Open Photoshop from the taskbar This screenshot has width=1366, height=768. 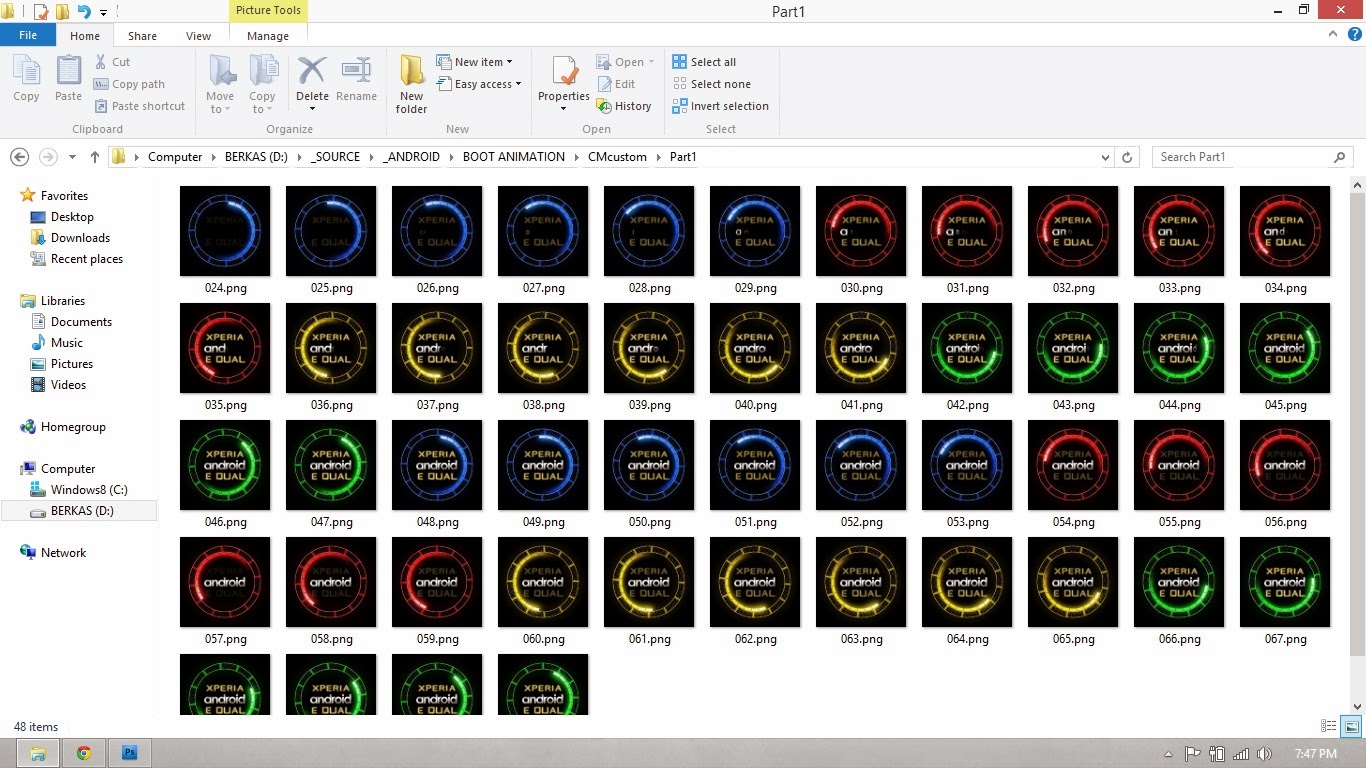pos(129,753)
